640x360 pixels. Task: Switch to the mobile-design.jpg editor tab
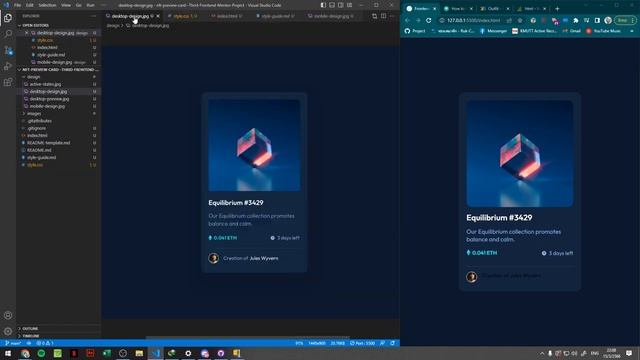pyautogui.click(x=331, y=16)
